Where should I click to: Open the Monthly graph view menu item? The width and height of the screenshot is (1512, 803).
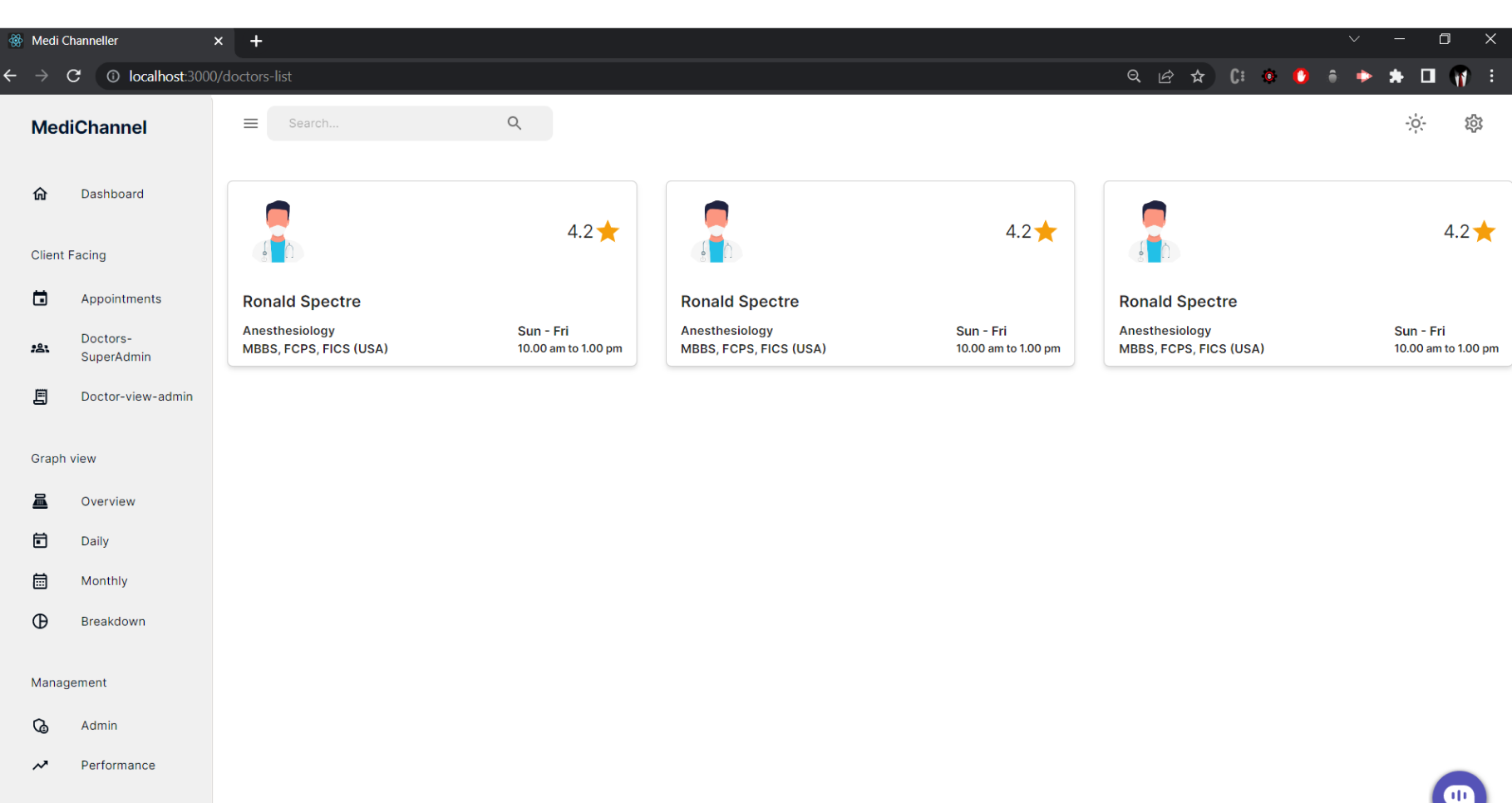click(104, 580)
